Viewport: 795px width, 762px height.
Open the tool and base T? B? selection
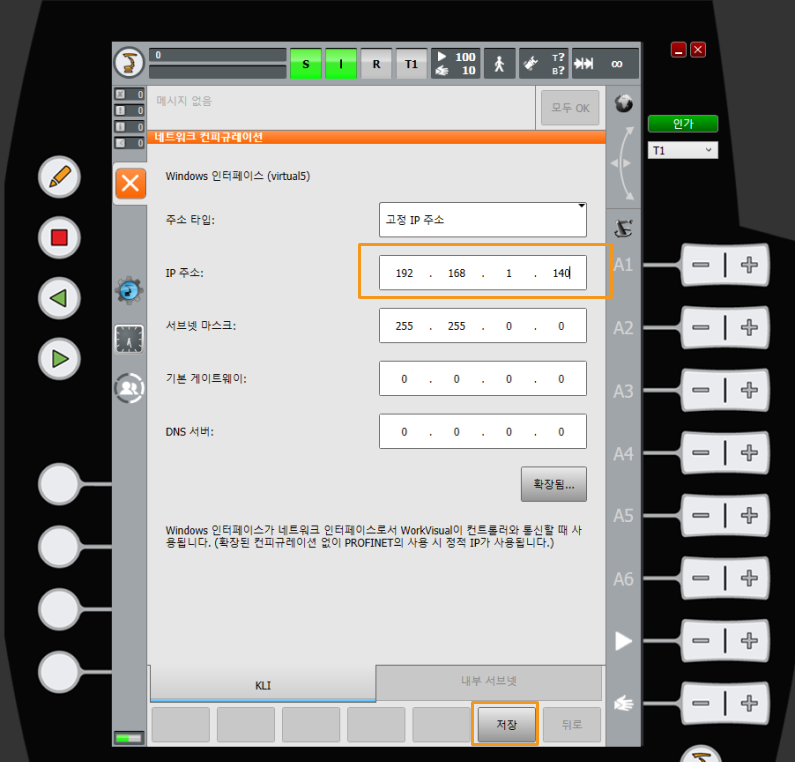(544, 64)
